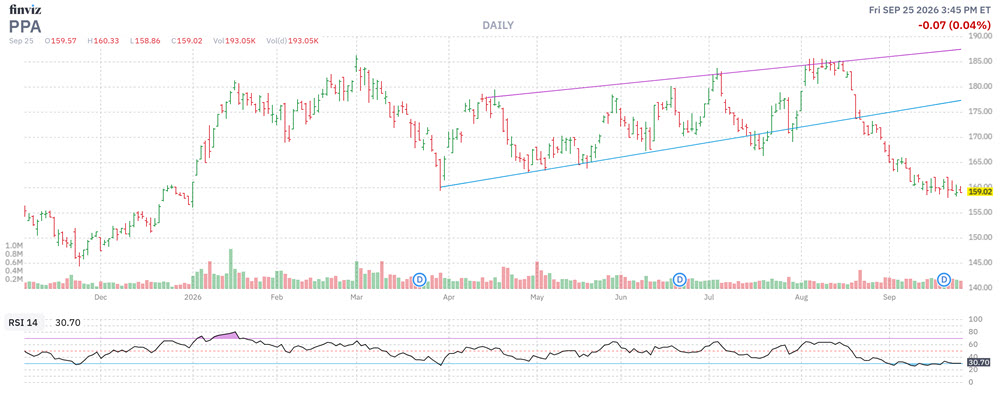Click the Aug month axis label
Image resolution: width=1000 pixels, height=393 pixels.
802,297
